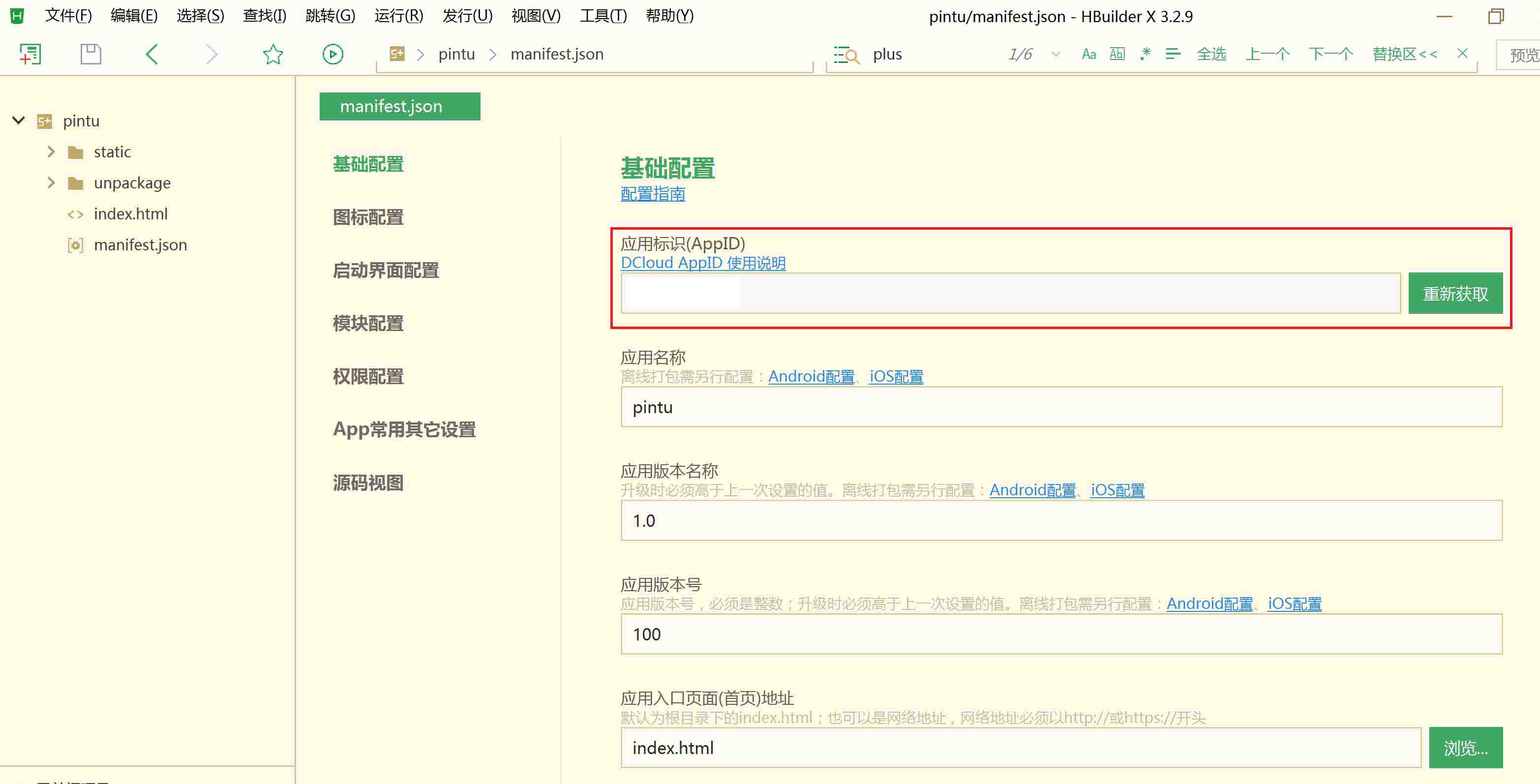
Task: Toggle regex asterisk search option
Action: (x=1145, y=55)
